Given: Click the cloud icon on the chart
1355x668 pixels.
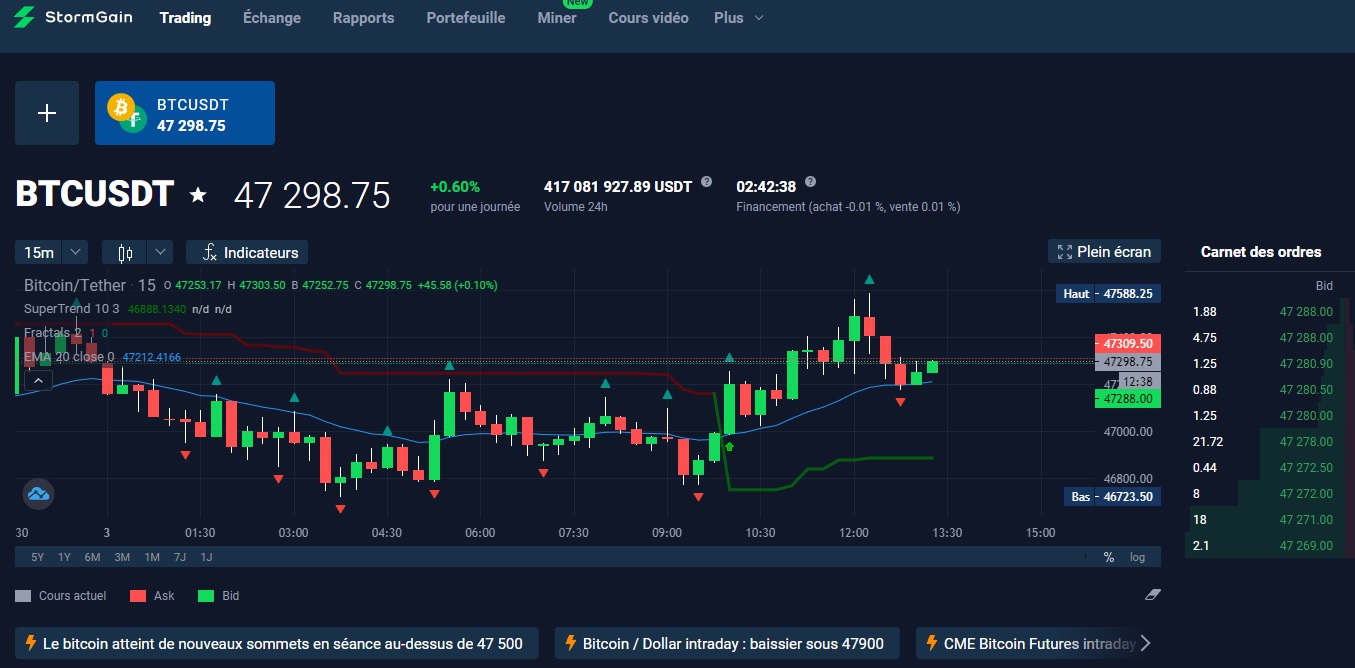Looking at the screenshot, I should point(38,494).
